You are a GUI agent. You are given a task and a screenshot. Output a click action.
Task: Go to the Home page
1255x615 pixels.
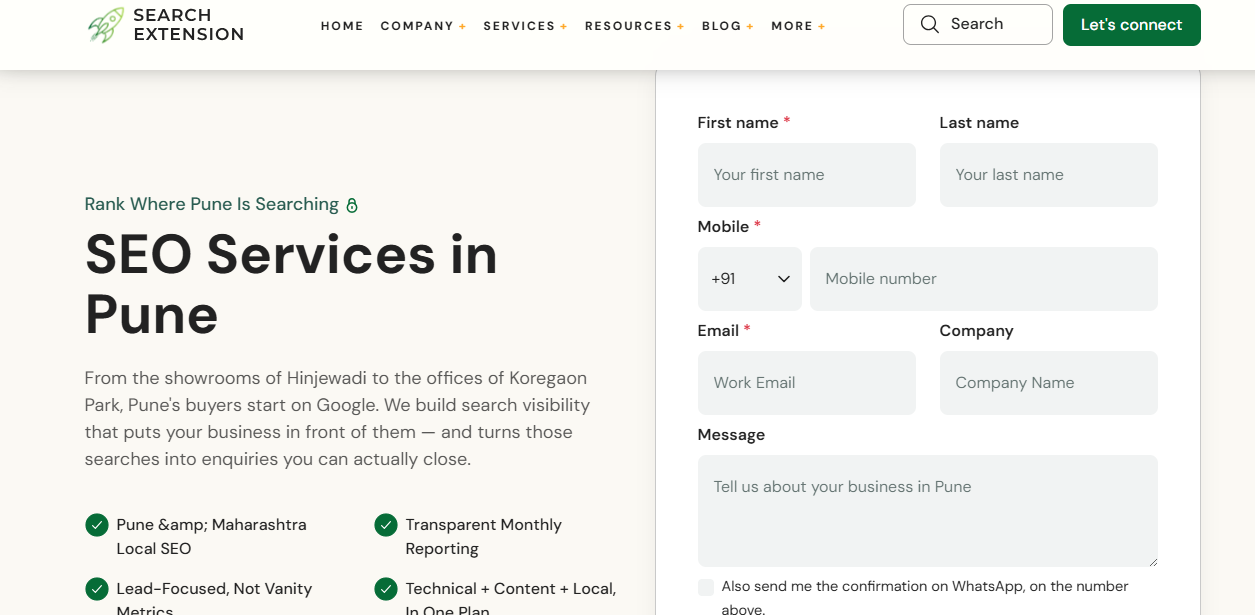click(x=342, y=26)
